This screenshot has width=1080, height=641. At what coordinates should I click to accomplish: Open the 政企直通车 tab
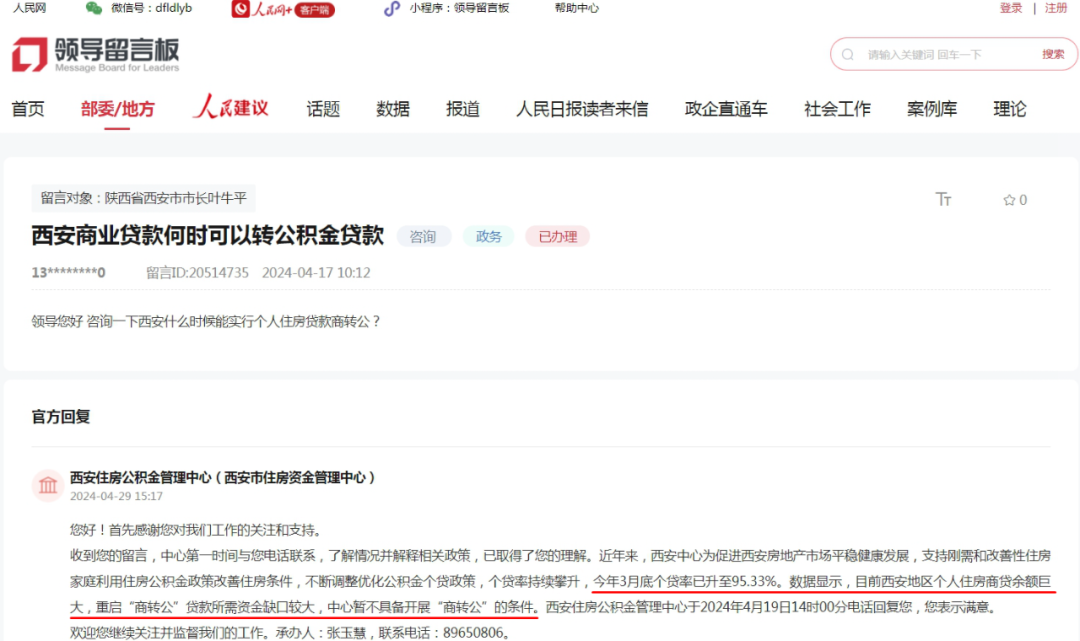(726, 109)
